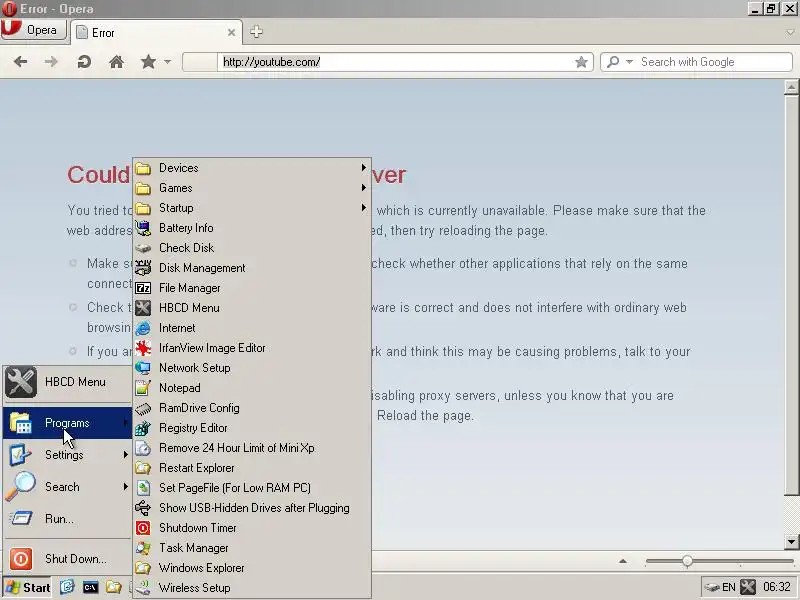Viewport: 800px width, 600px height.
Task: Click Set PageFile (For Low RAM PC)
Action: [252, 488]
